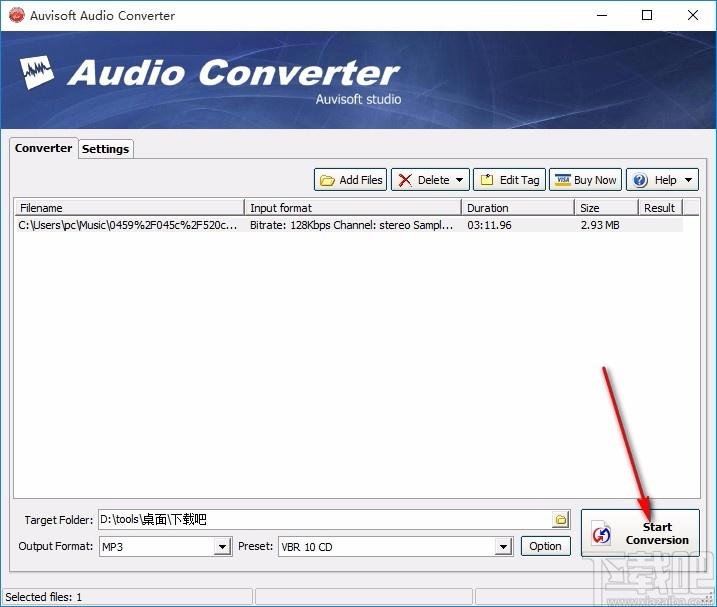This screenshot has height=607, width=717.
Task: Browse for target folder with folder icon
Action: [561, 520]
